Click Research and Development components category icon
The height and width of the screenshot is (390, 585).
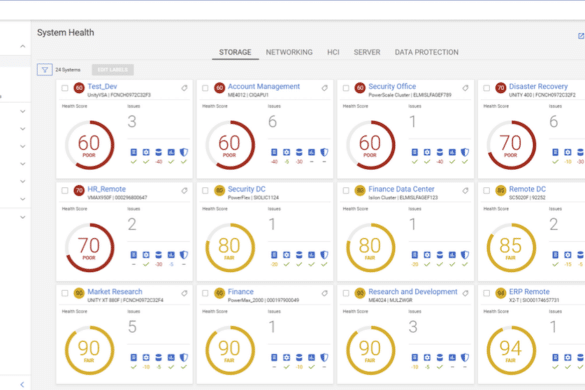(414, 358)
